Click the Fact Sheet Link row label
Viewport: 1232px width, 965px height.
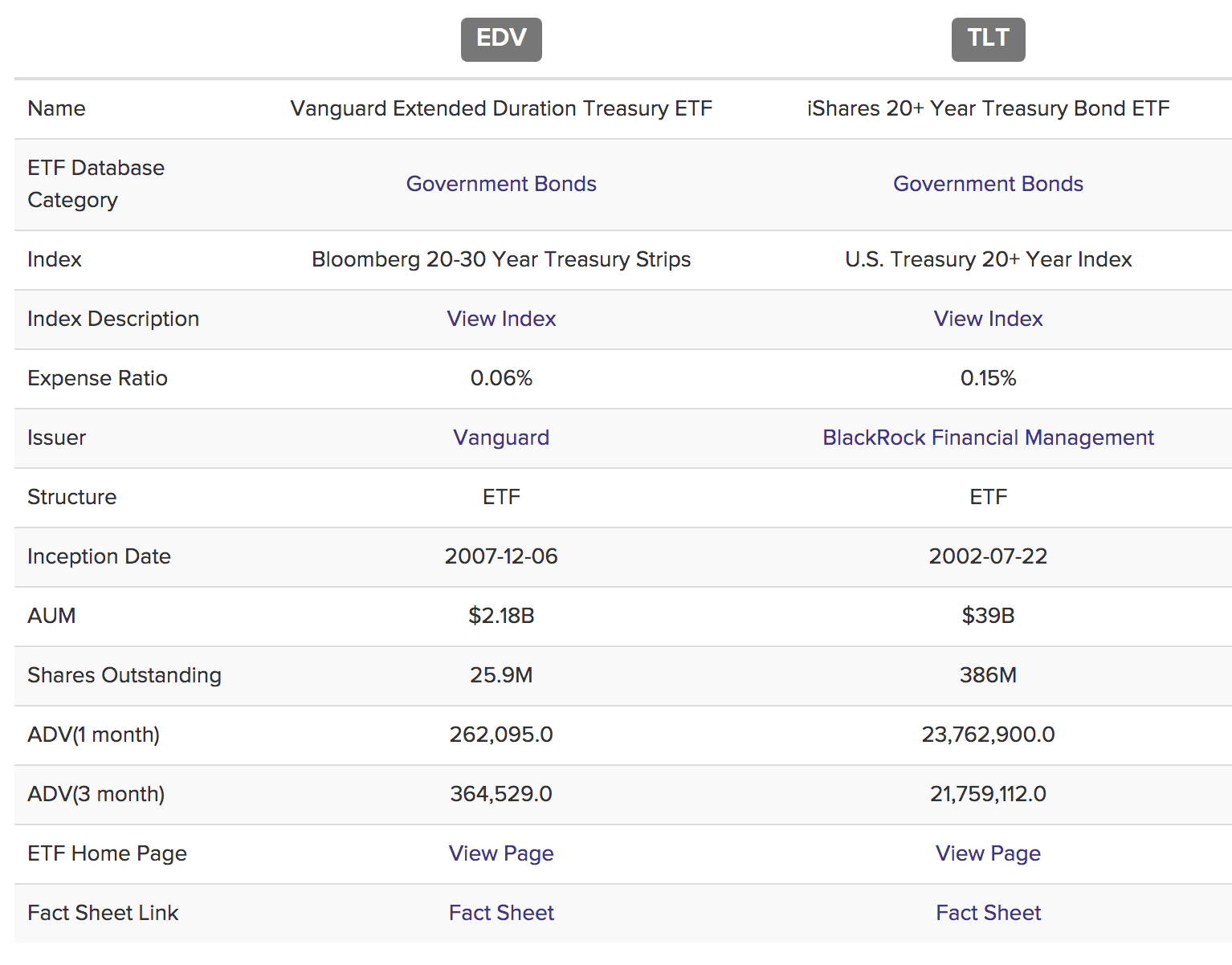point(103,913)
